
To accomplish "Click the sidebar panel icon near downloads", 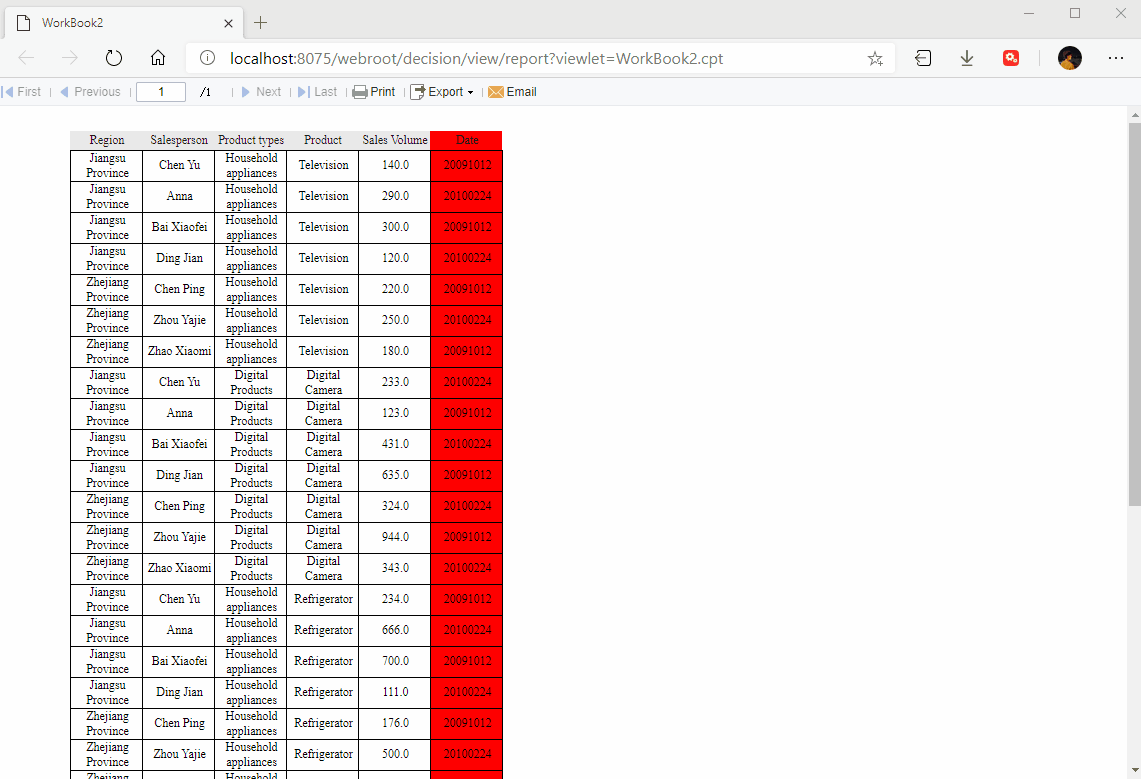I will pos(922,58).
